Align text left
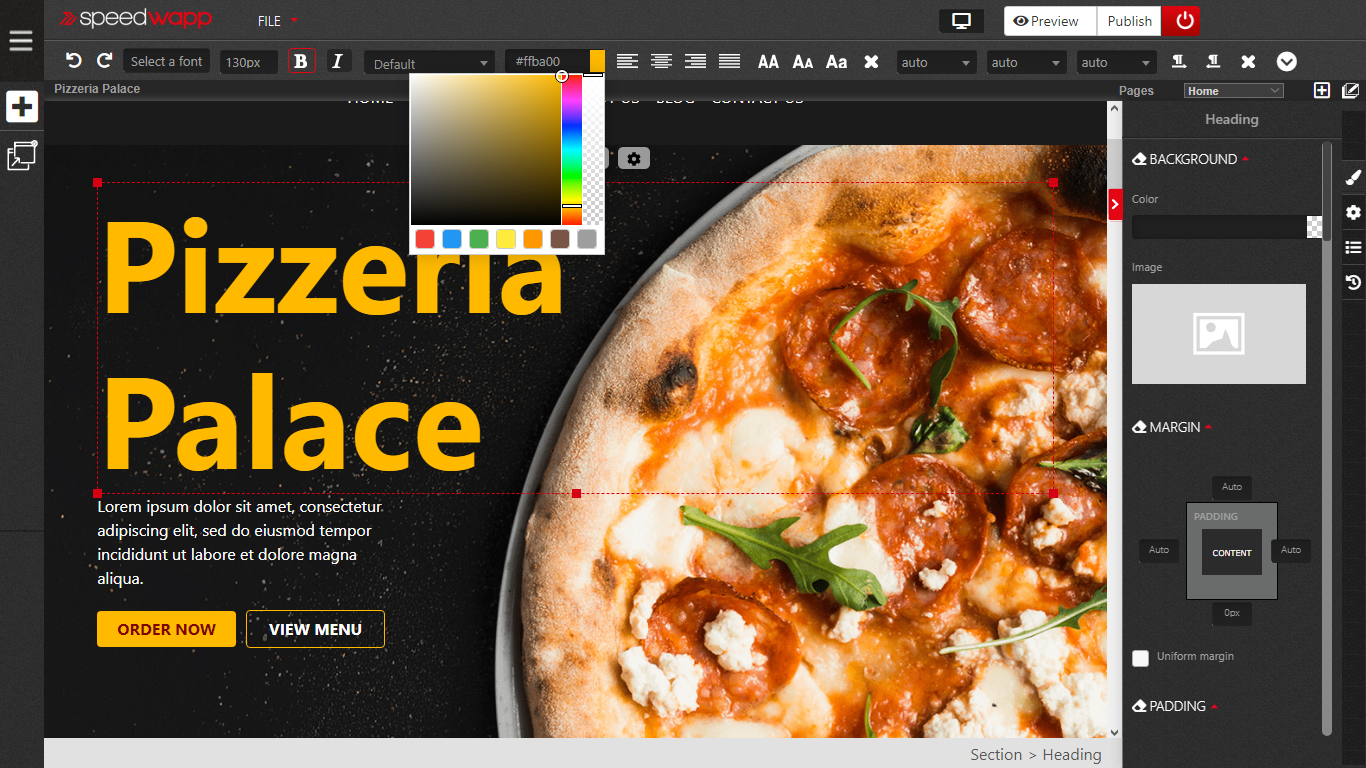This screenshot has width=1366, height=768. tap(627, 61)
